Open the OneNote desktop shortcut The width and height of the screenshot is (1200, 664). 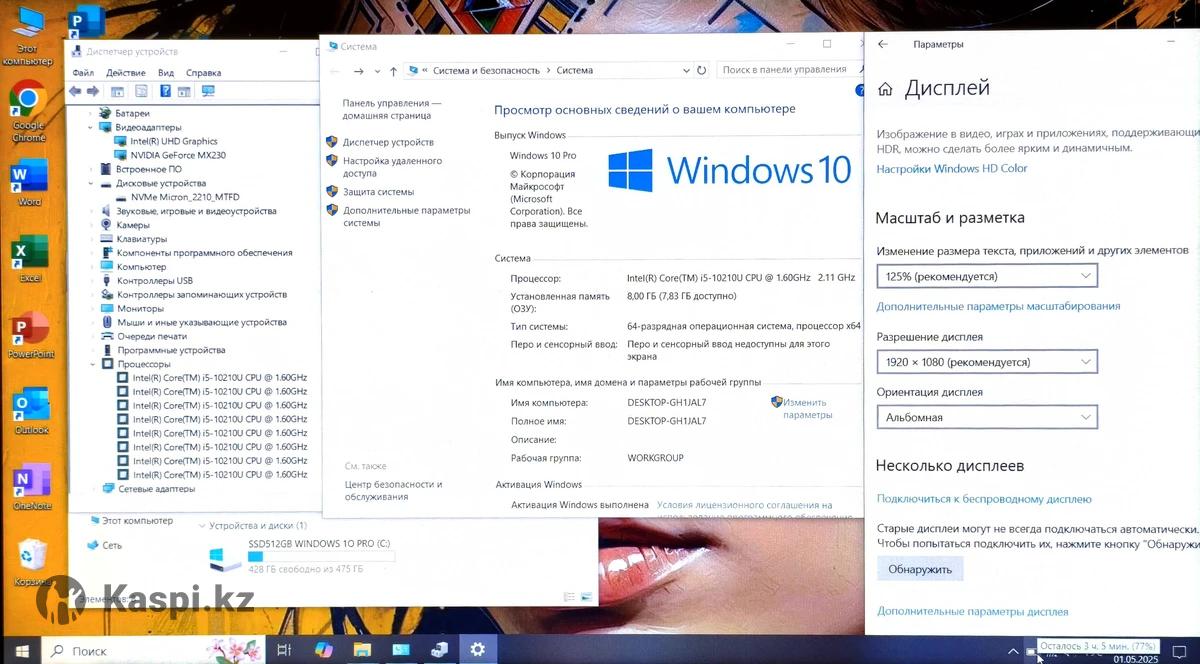[31, 487]
